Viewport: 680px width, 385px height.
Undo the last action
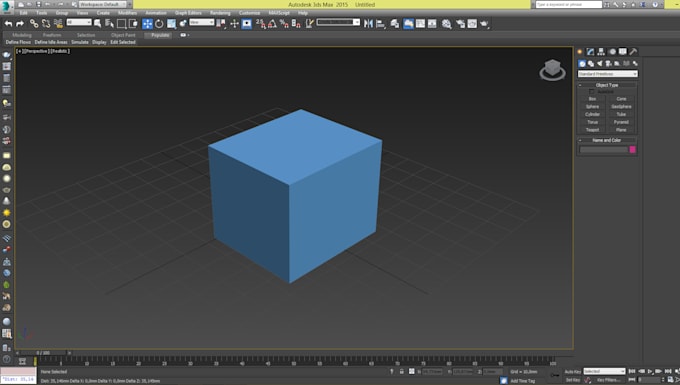coord(8,23)
